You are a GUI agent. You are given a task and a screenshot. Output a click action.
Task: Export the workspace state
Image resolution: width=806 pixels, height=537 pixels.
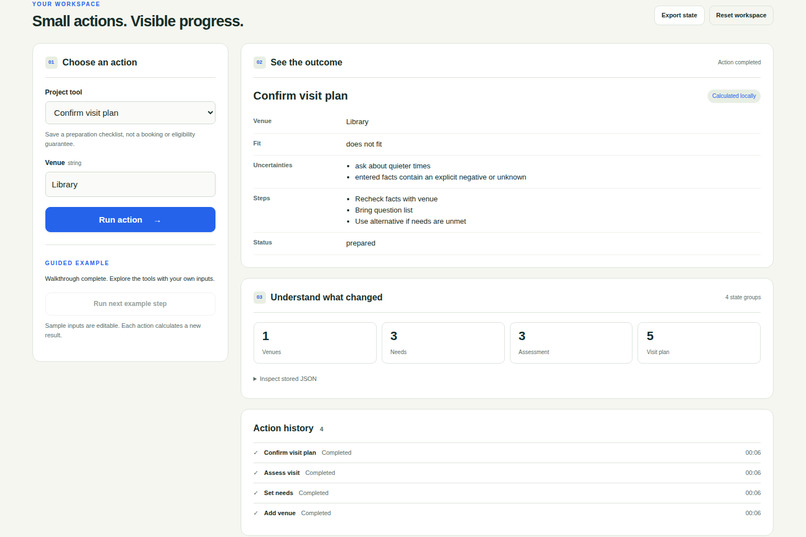pos(679,15)
